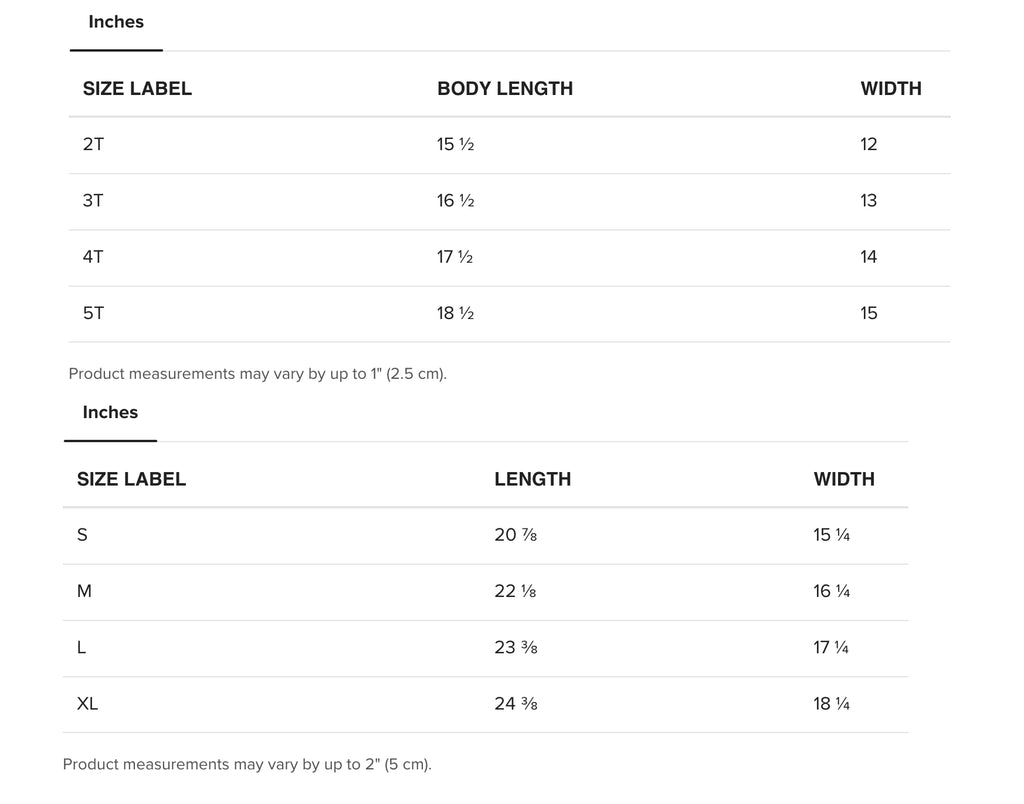Select the M size row
The height and width of the screenshot is (804, 1024).
pyautogui.click(x=485, y=592)
